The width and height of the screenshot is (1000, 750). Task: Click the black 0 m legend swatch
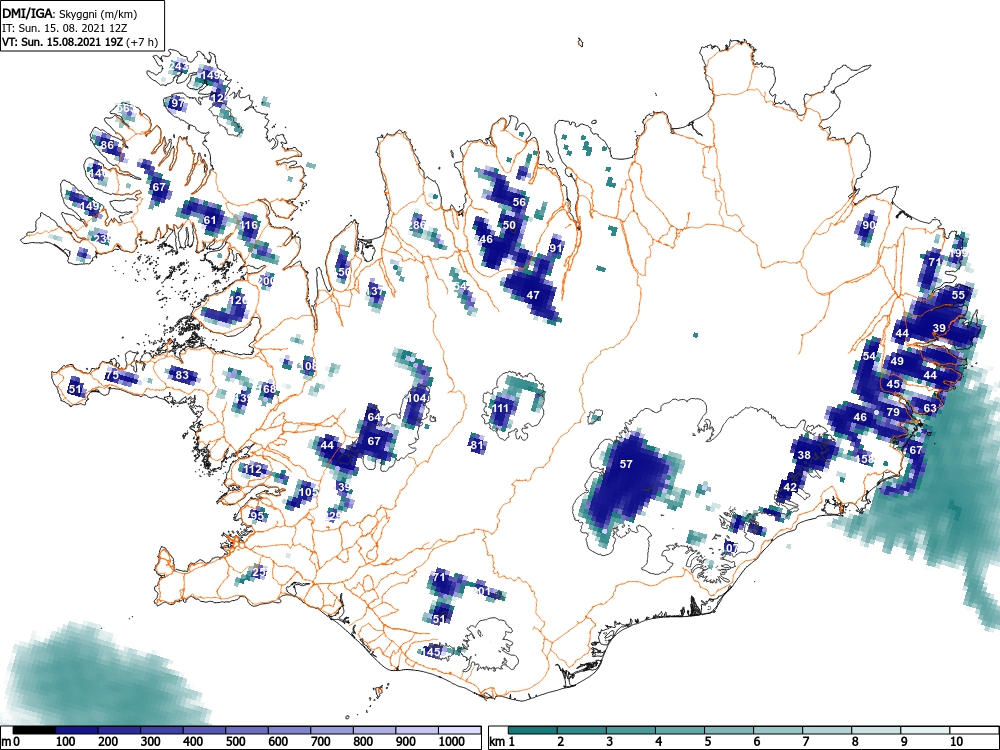click(34, 730)
